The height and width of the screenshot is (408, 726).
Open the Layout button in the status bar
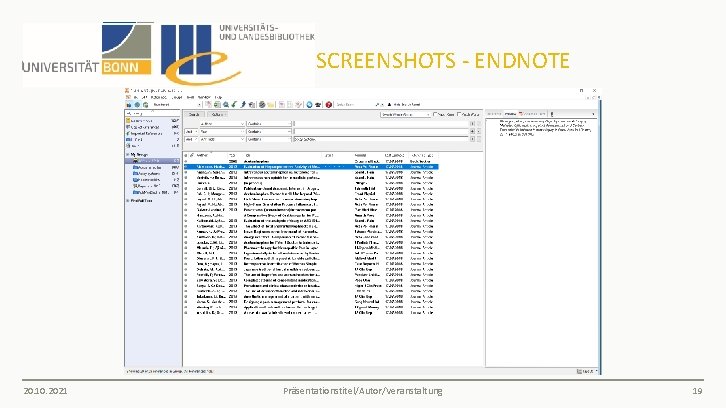587,371
